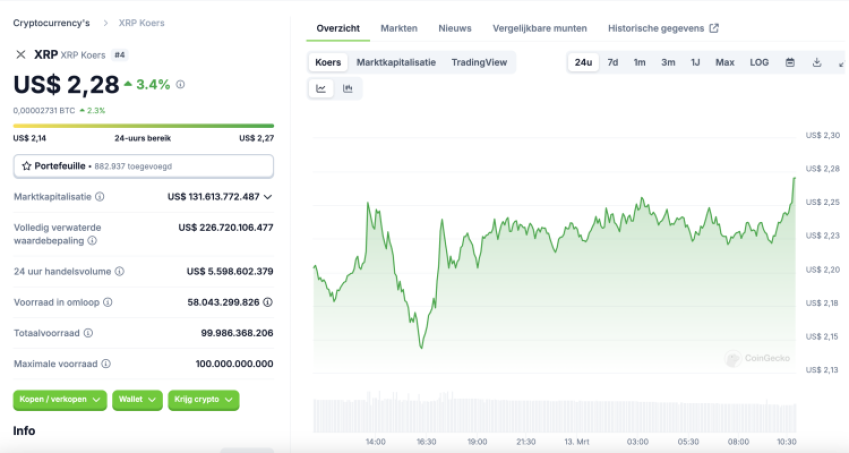Switch to the TradingView chart tab
The image size is (849, 453).
(479, 62)
